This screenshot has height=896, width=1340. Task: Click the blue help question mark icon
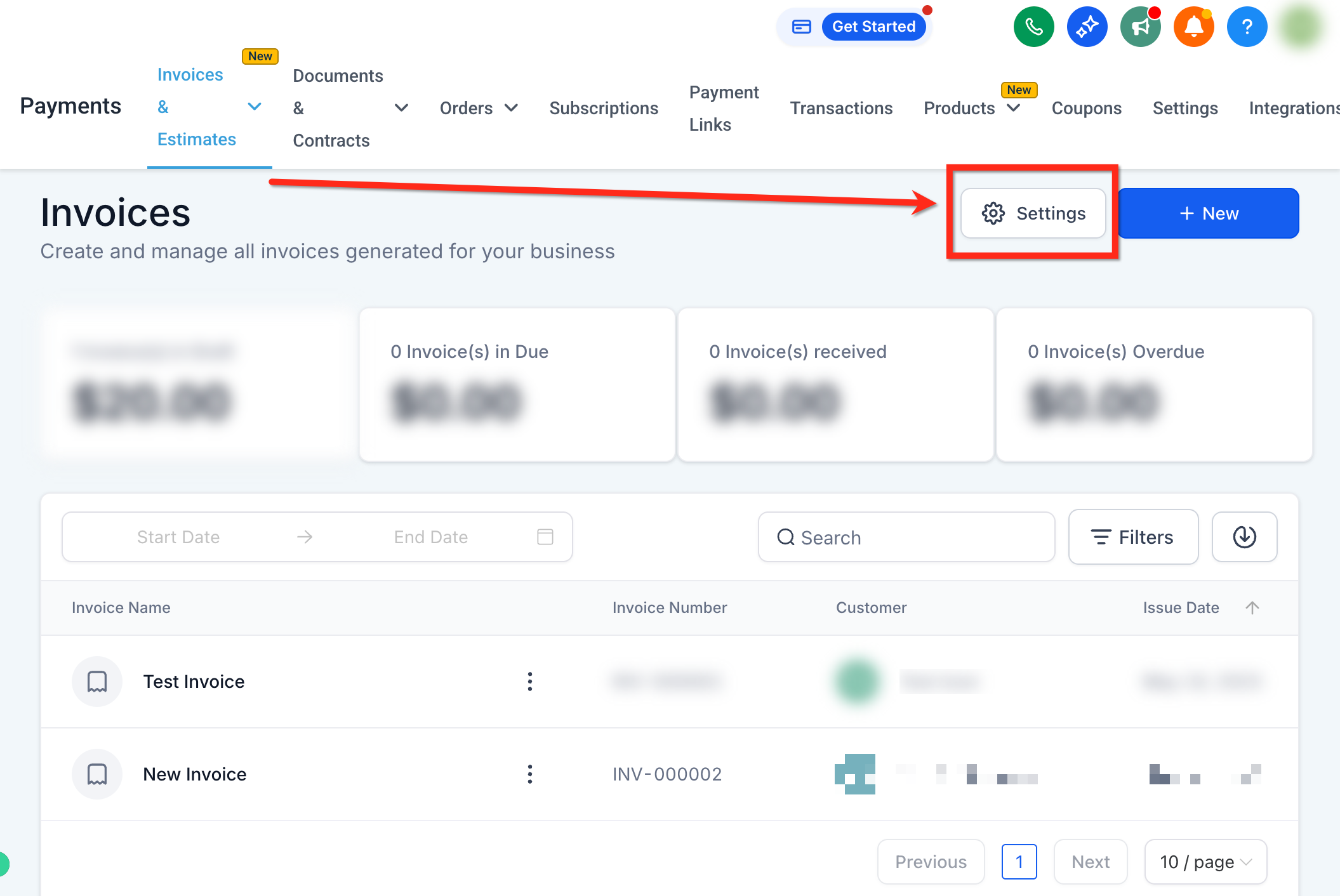pyautogui.click(x=1247, y=27)
